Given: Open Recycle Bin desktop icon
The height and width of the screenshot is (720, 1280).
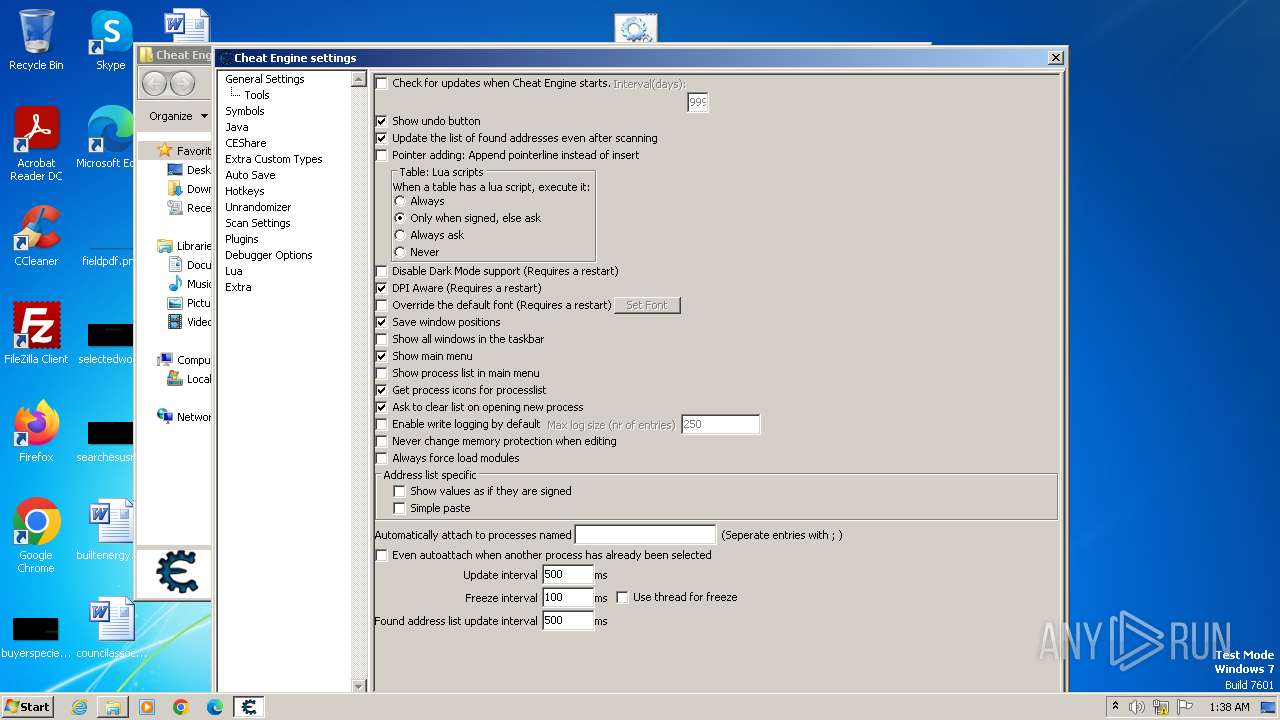Looking at the screenshot, I should tap(36, 40).
